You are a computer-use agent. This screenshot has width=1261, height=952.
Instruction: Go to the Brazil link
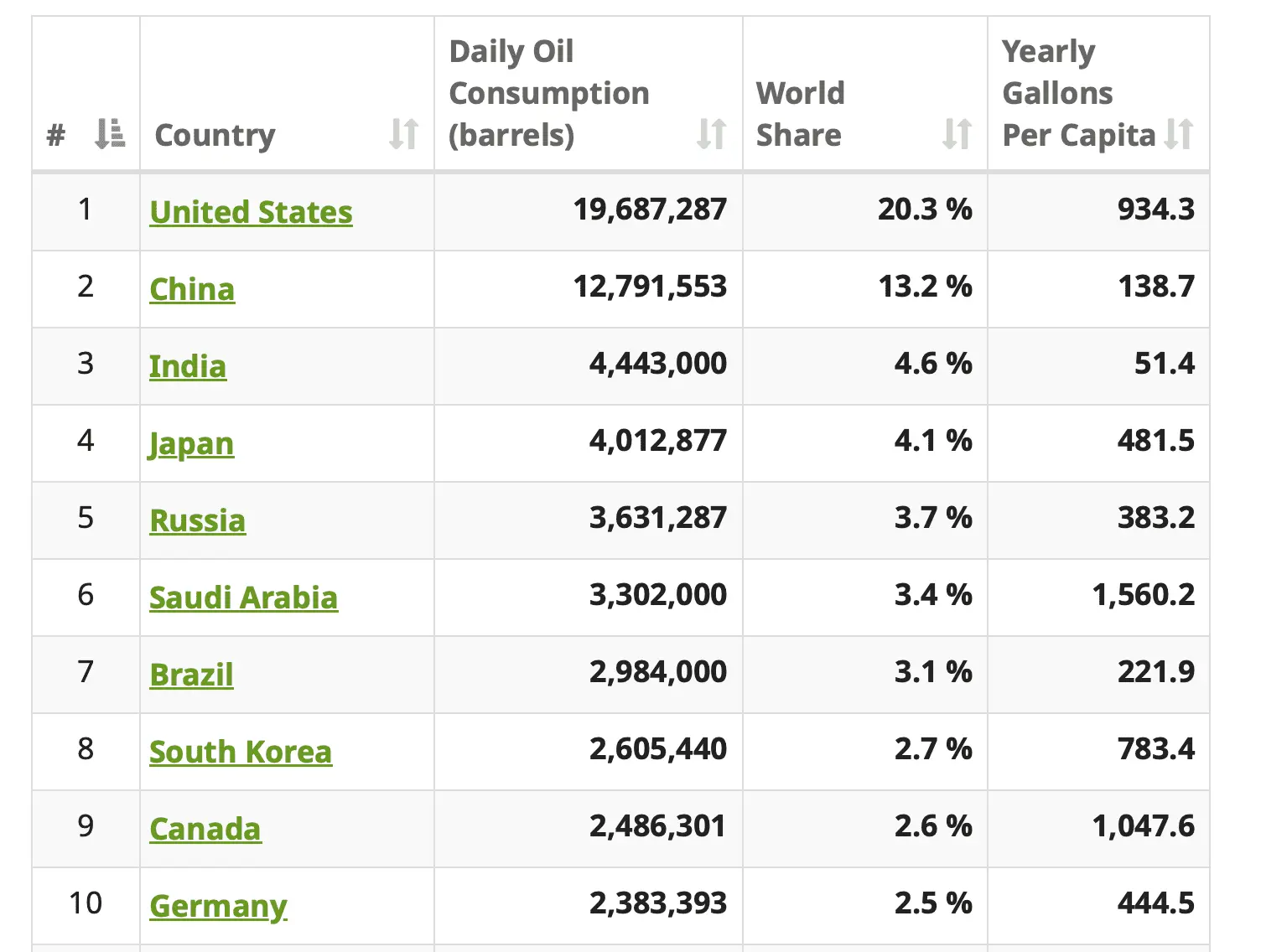point(191,675)
